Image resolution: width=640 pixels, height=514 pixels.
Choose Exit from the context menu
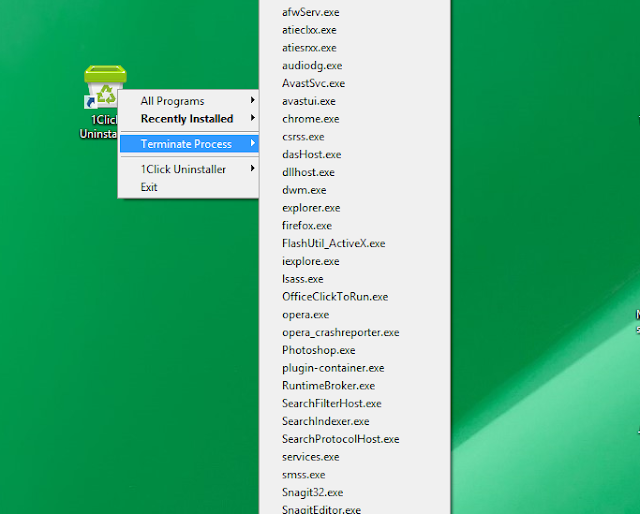[189, 187]
